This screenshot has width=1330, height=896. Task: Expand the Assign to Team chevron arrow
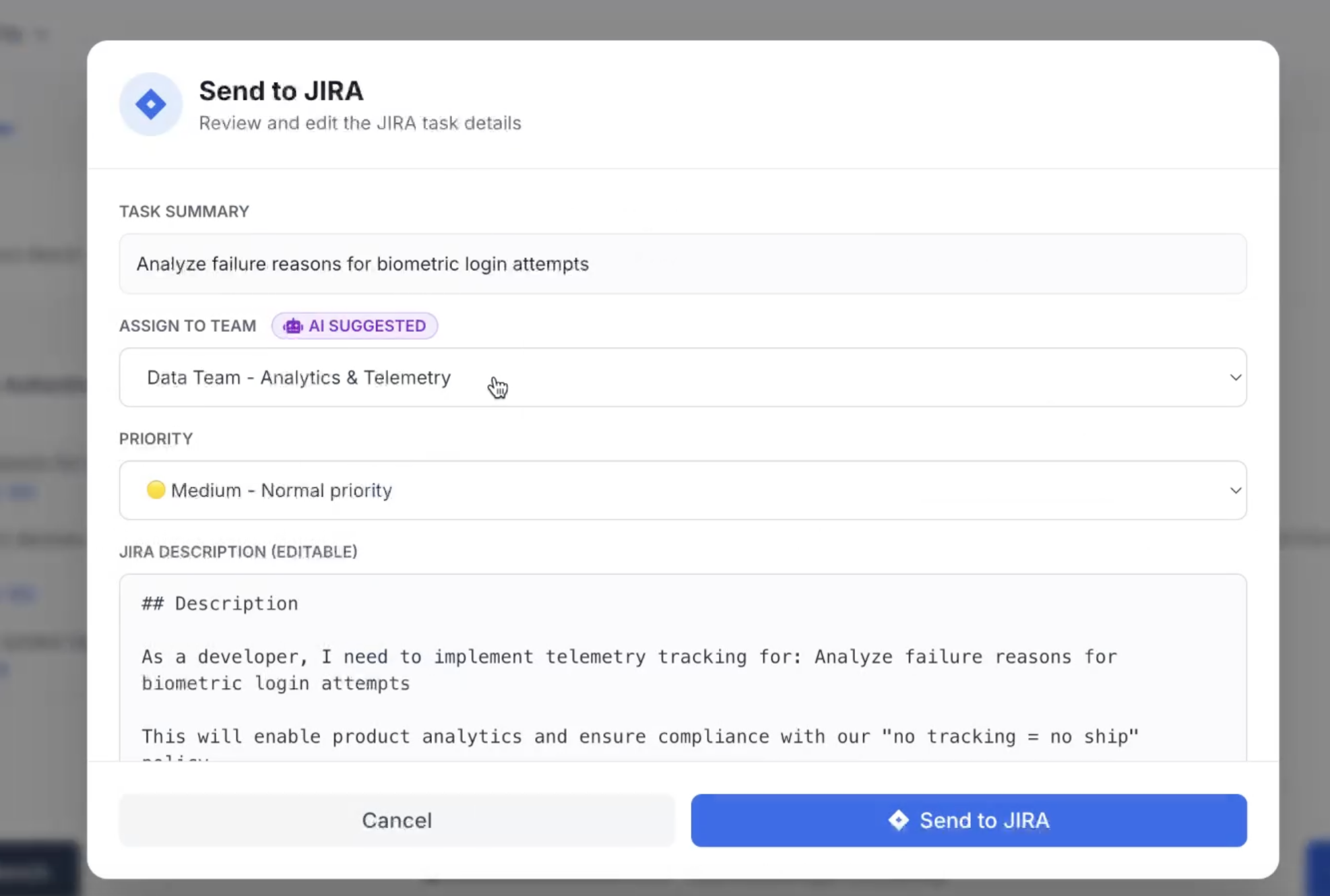tap(1235, 377)
